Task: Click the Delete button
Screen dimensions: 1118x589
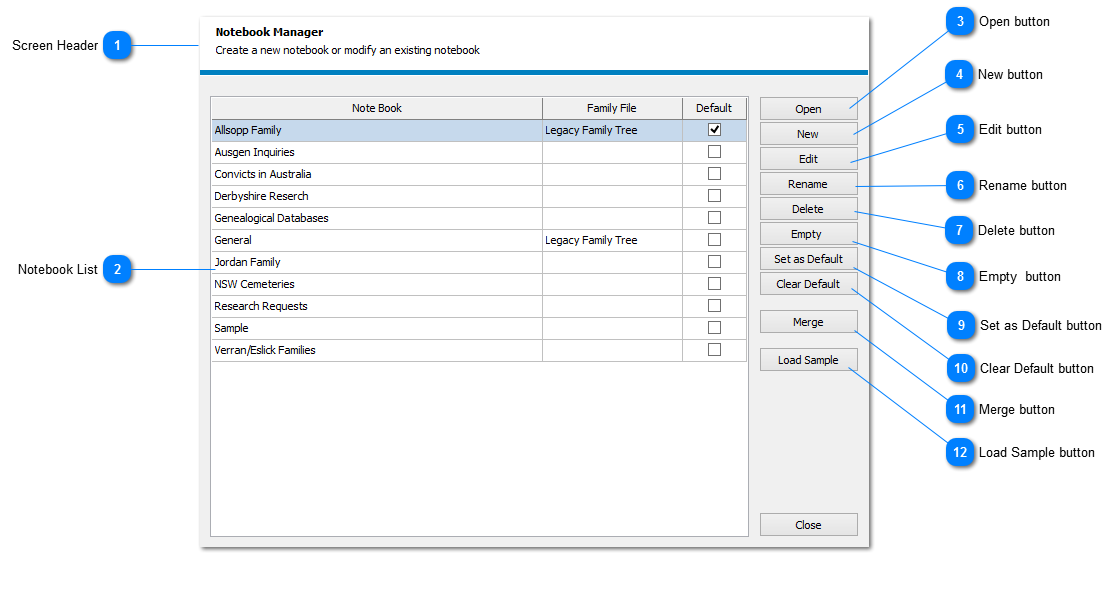Action: tap(808, 208)
